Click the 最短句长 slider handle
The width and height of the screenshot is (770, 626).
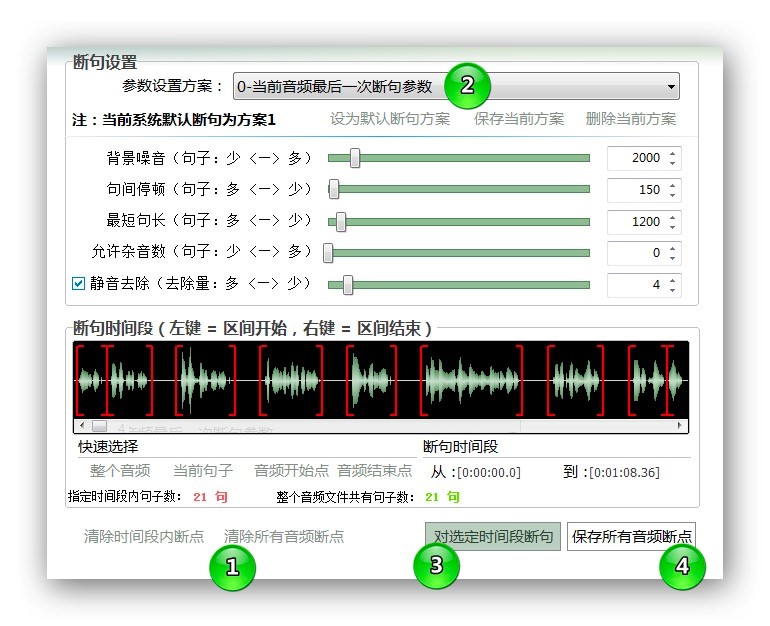click(341, 221)
